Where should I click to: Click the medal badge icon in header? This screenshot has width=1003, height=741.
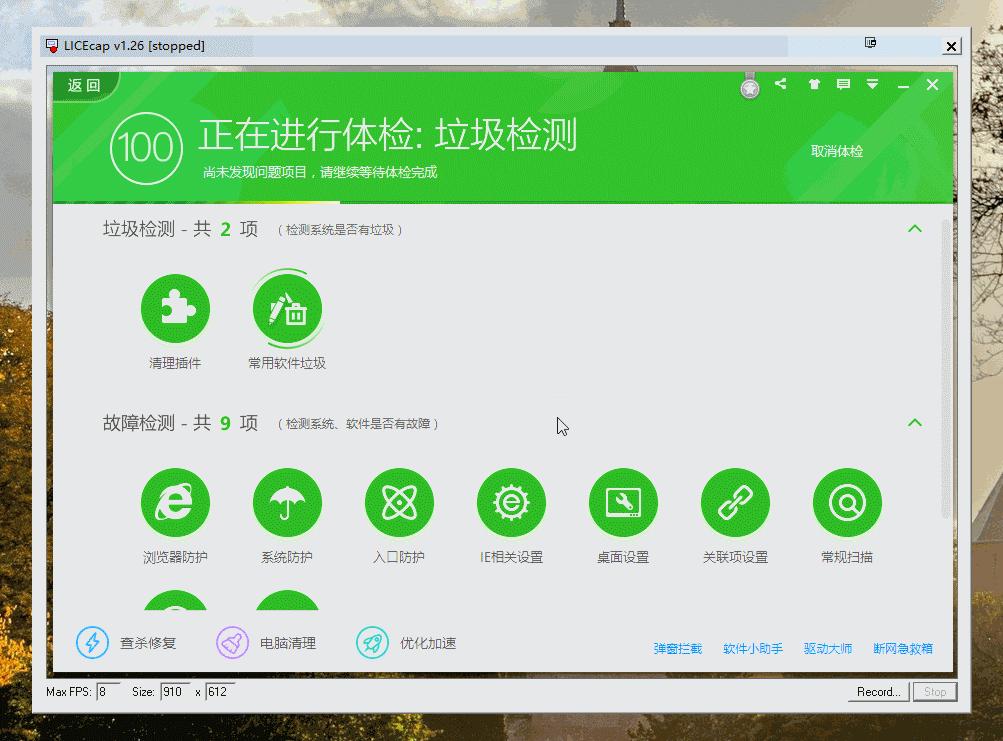coord(750,86)
